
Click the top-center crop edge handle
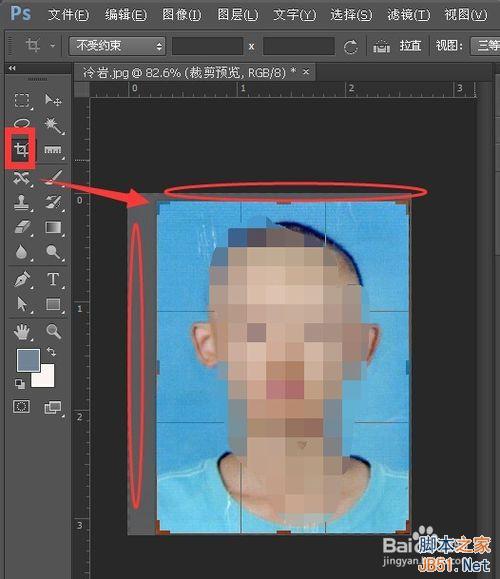click(x=284, y=202)
